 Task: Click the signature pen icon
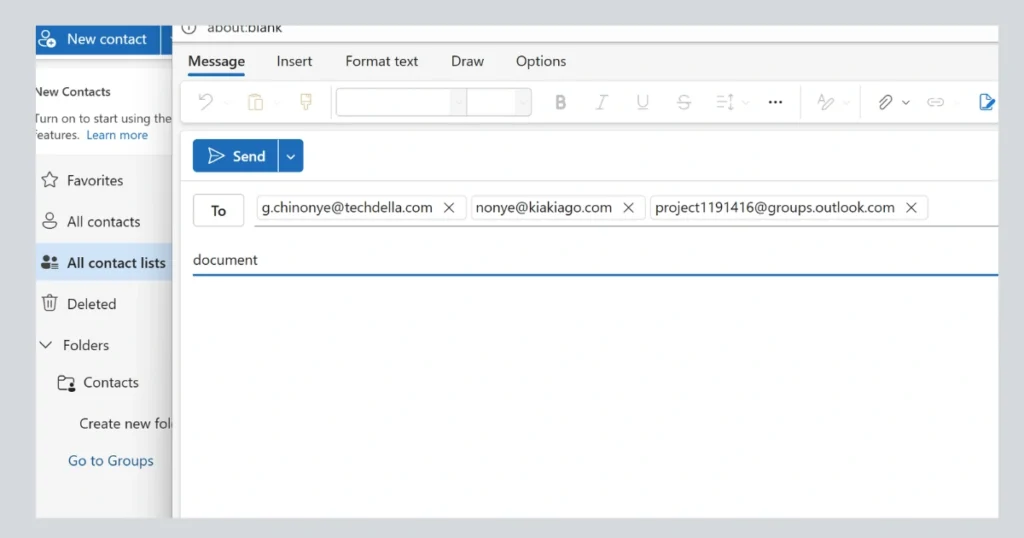coord(987,102)
